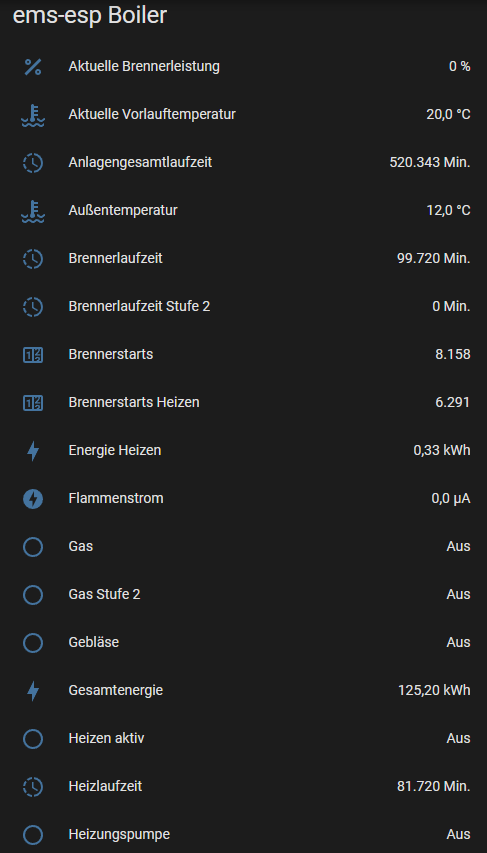Click the clock icon for Anlagengesamtlaufzeit
This screenshot has height=853, width=487.
pyautogui.click(x=33, y=163)
